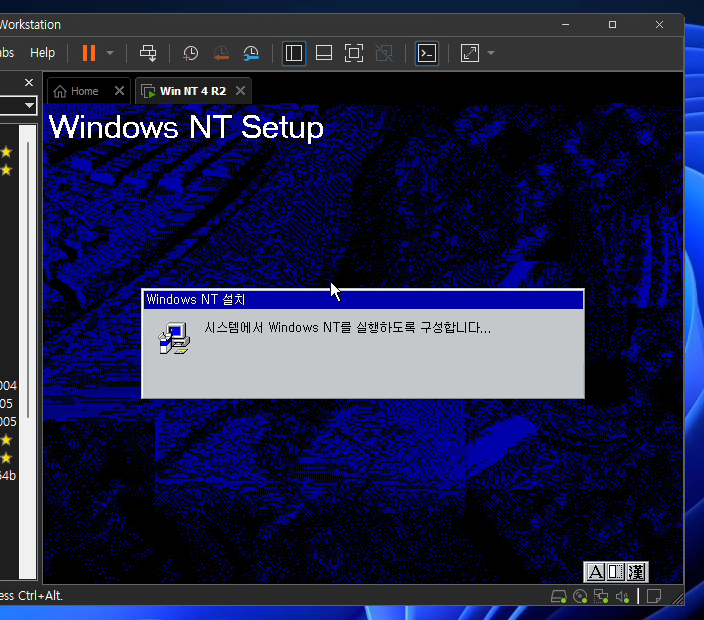Send Ctrl+Alt+Del to the VM
The height and width of the screenshot is (620, 704).
[x=148, y=53]
